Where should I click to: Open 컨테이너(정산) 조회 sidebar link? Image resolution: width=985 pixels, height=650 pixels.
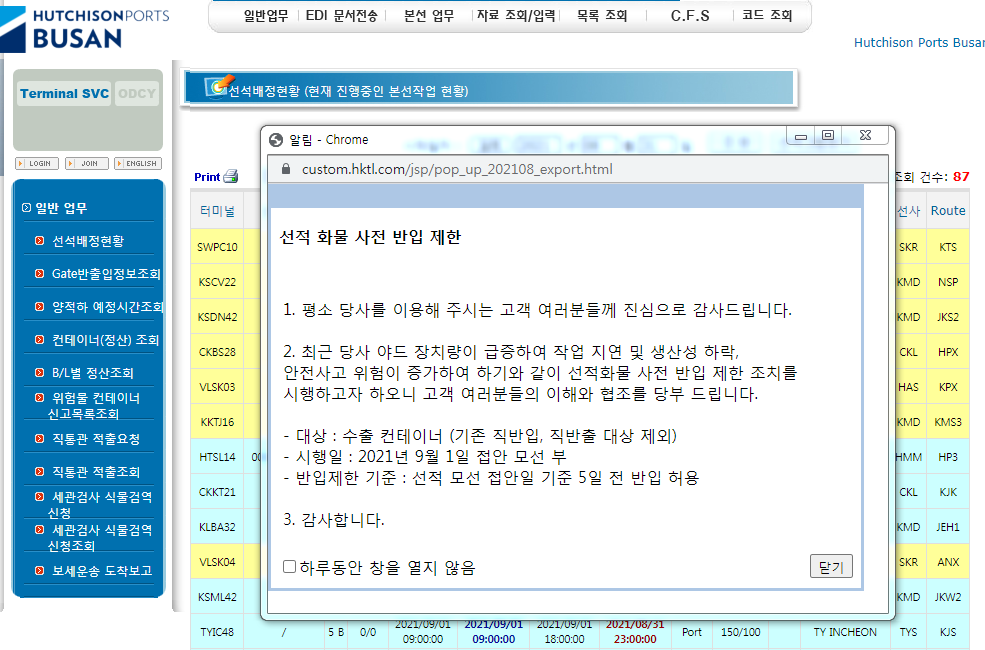(x=106, y=339)
